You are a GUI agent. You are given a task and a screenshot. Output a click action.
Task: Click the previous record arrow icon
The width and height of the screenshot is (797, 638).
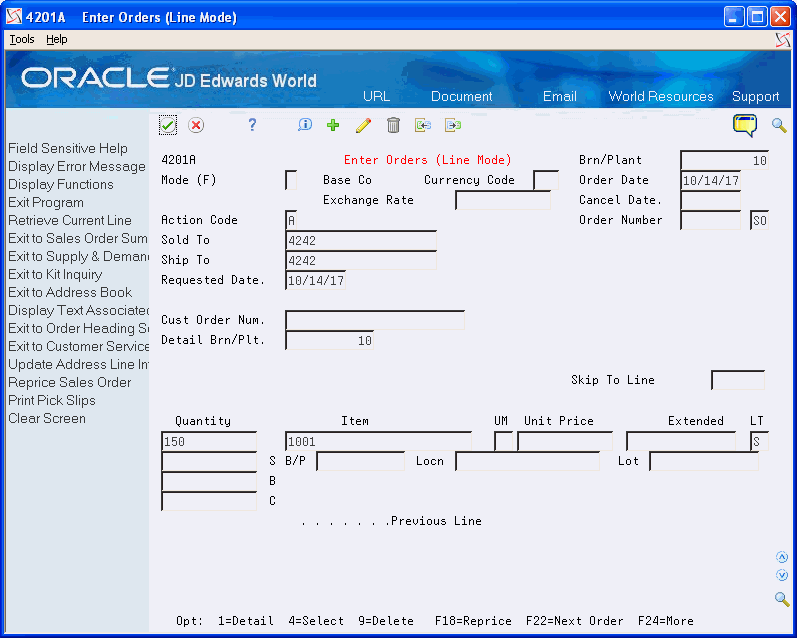[x=422, y=125]
